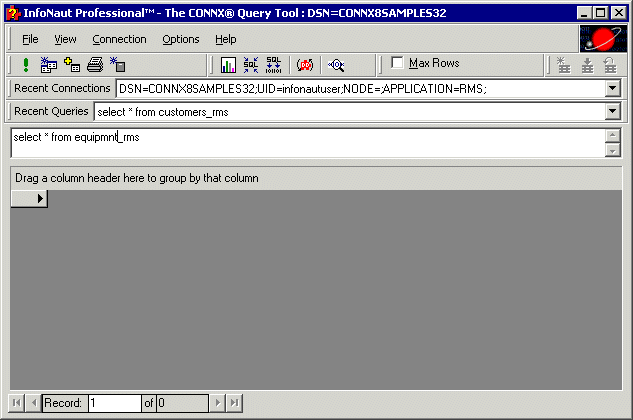Click the InfoNaut title bar application icon
The image size is (633, 420).
click(13, 13)
